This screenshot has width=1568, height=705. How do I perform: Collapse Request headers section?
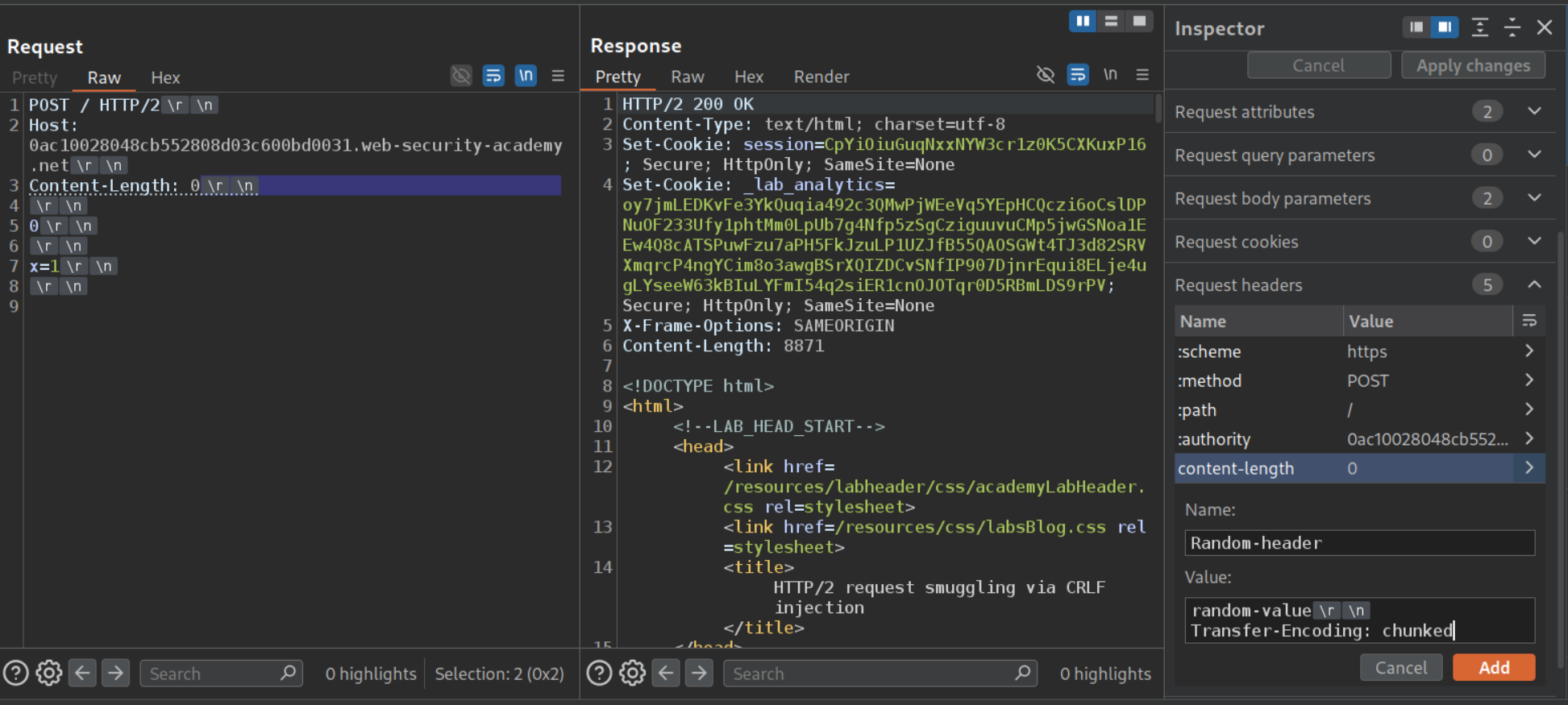(1534, 284)
